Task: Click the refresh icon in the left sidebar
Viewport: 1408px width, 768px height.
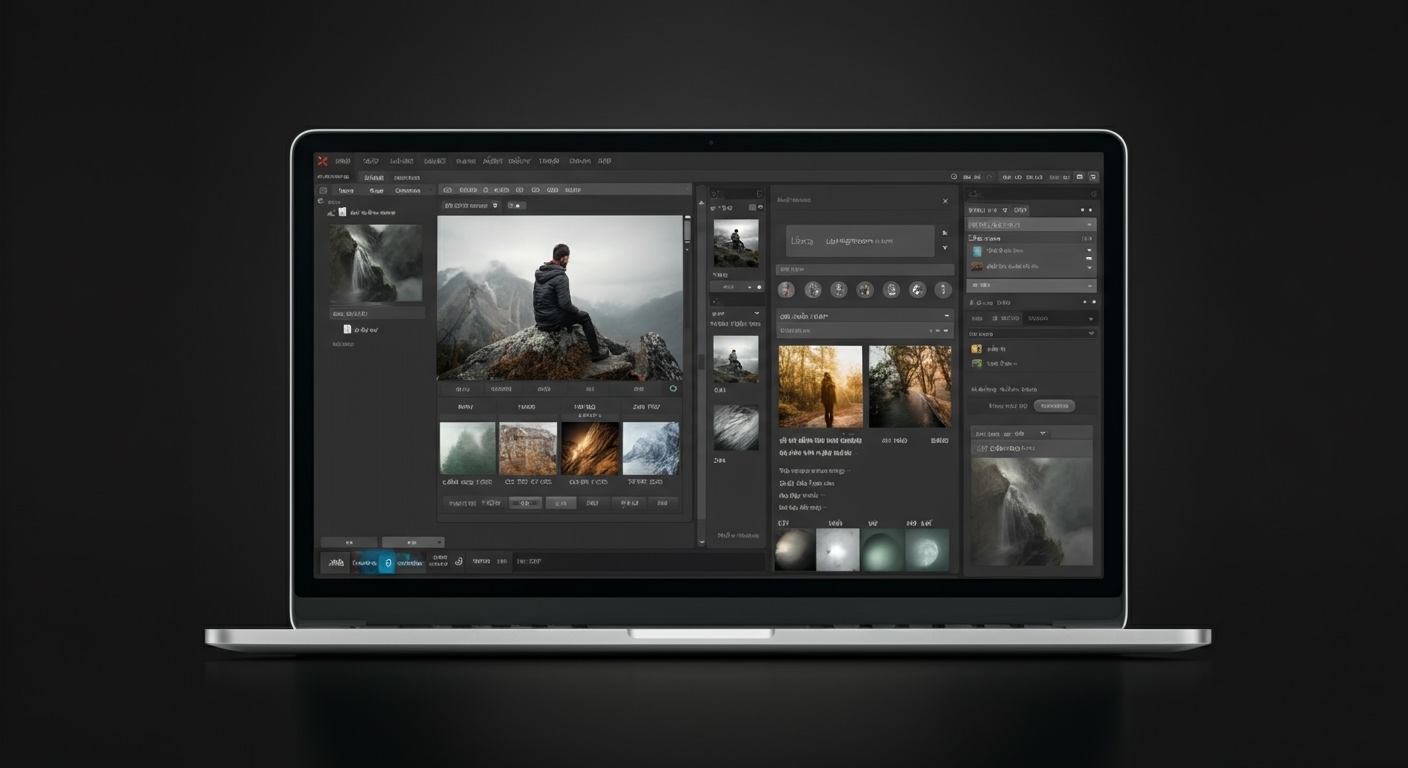Action: coord(320,200)
